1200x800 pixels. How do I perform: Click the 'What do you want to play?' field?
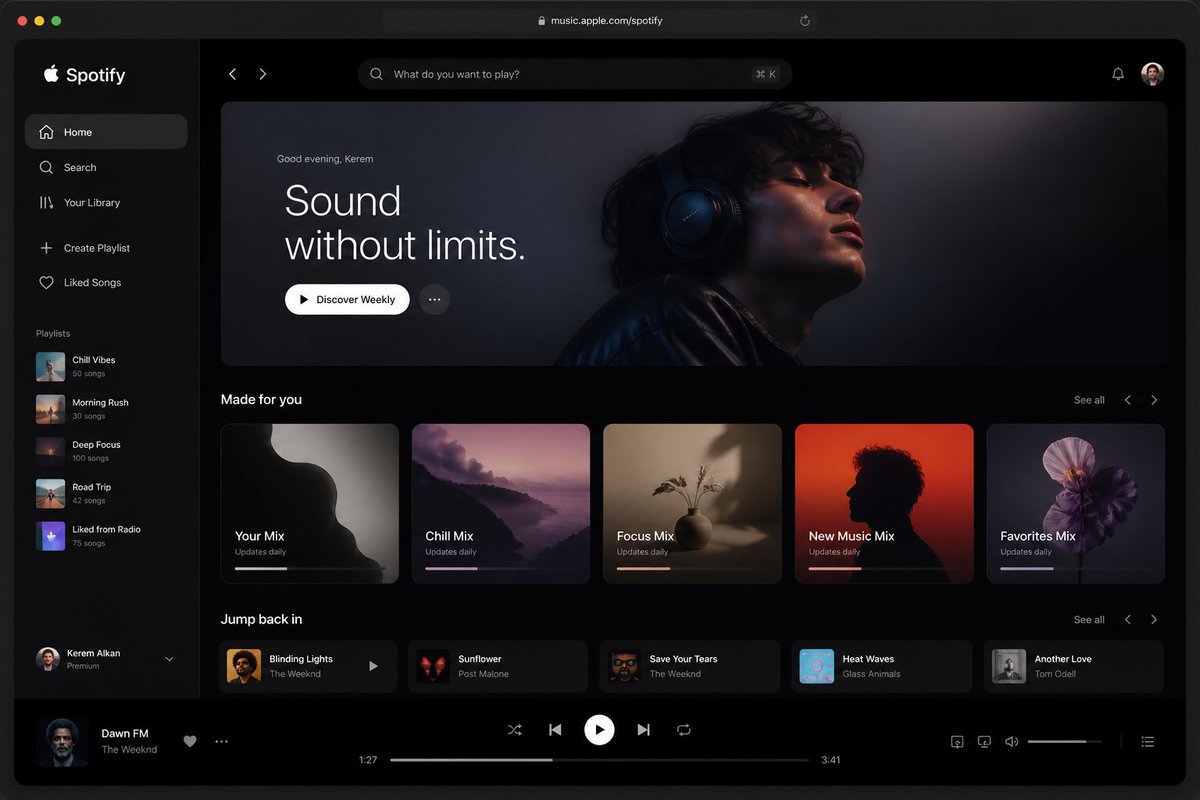point(575,74)
